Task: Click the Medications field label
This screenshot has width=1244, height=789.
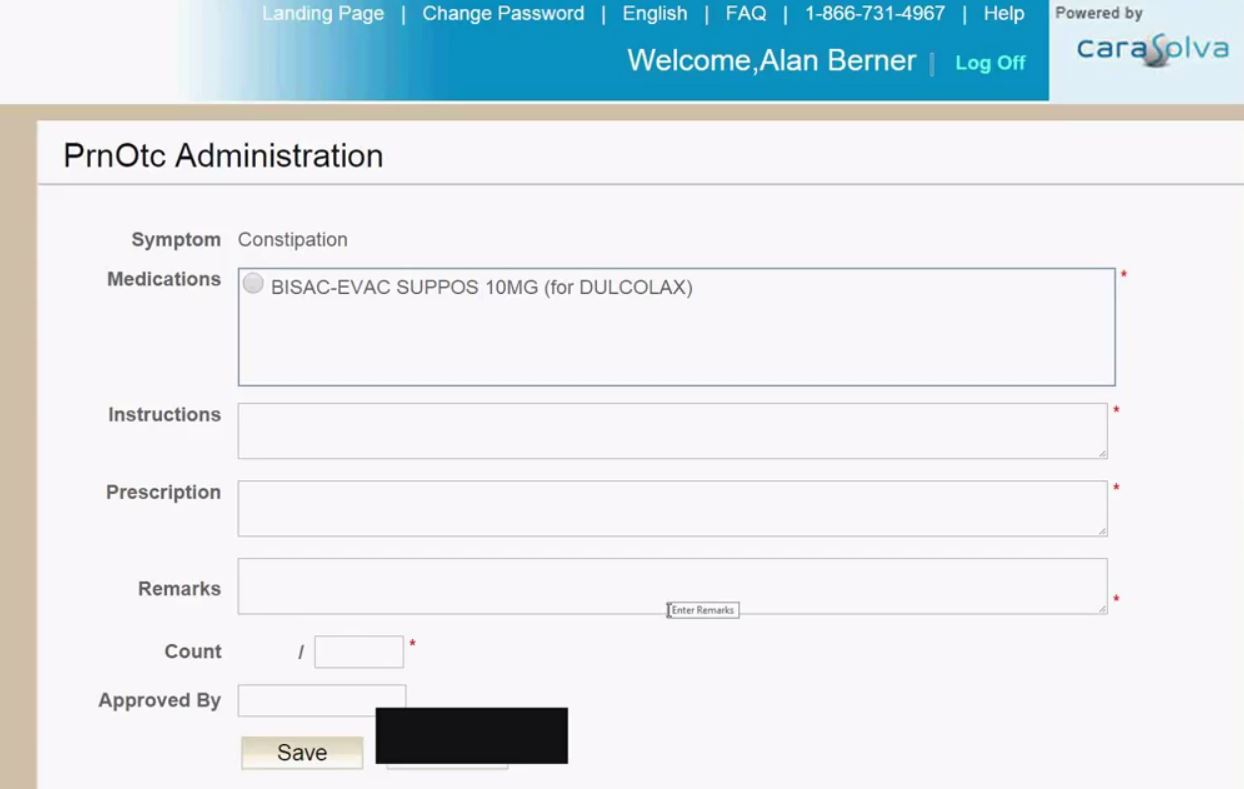Action: (164, 279)
